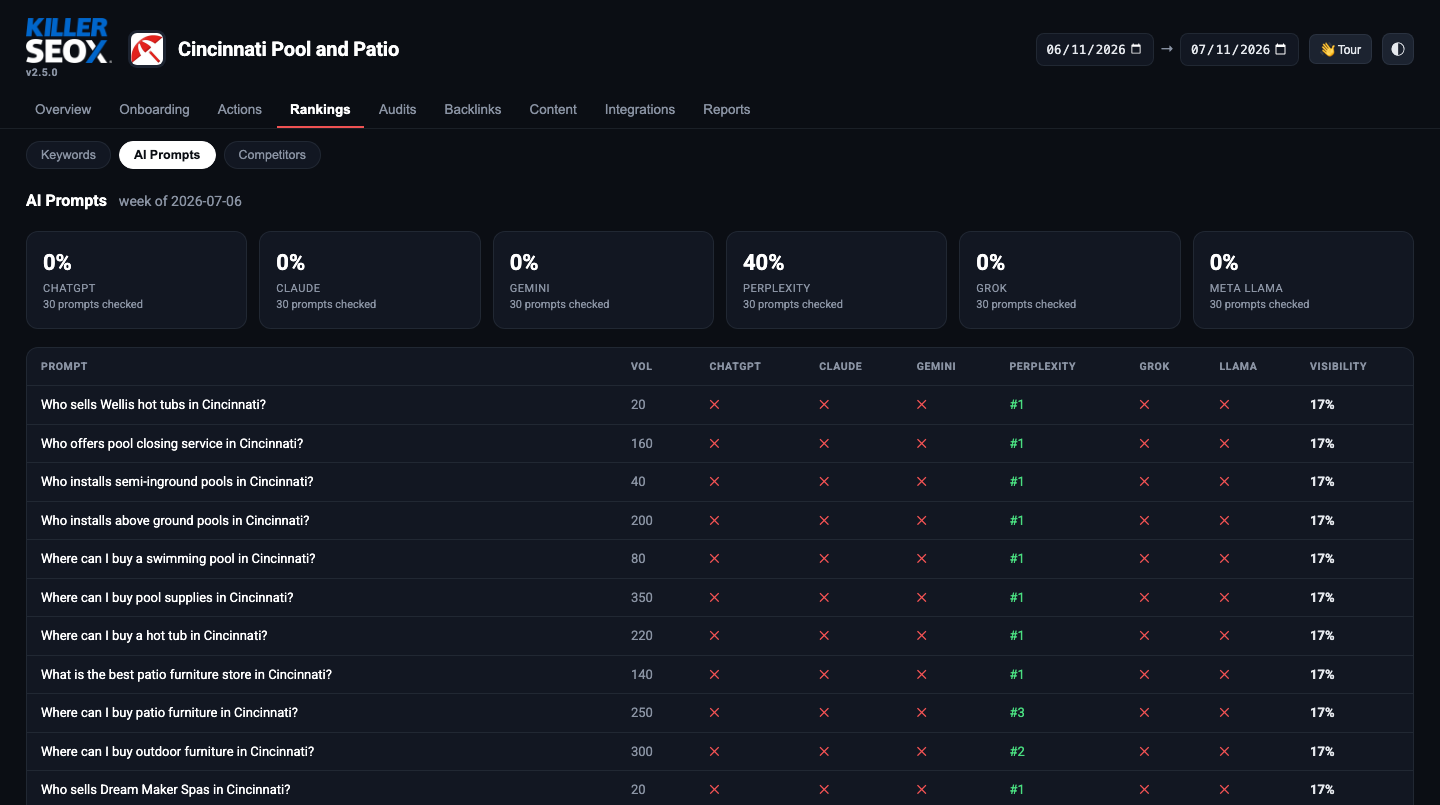
Task: Click prompt "Who installs above ground pools in Cincinnati?"
Action: [175, 520]
